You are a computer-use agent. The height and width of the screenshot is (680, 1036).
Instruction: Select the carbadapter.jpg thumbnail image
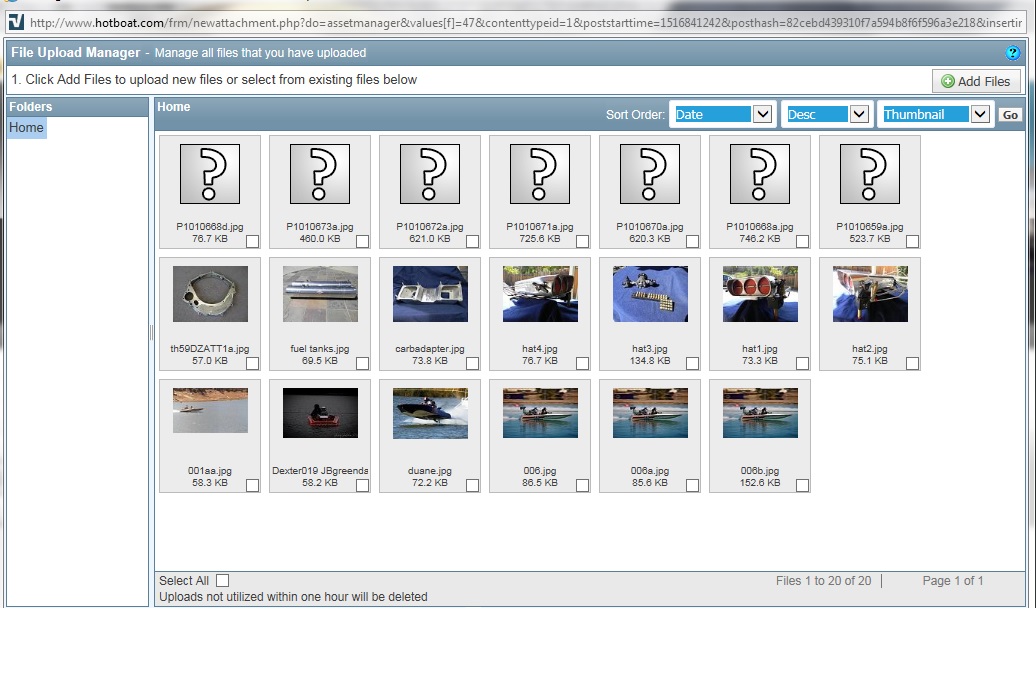point(430,294)
